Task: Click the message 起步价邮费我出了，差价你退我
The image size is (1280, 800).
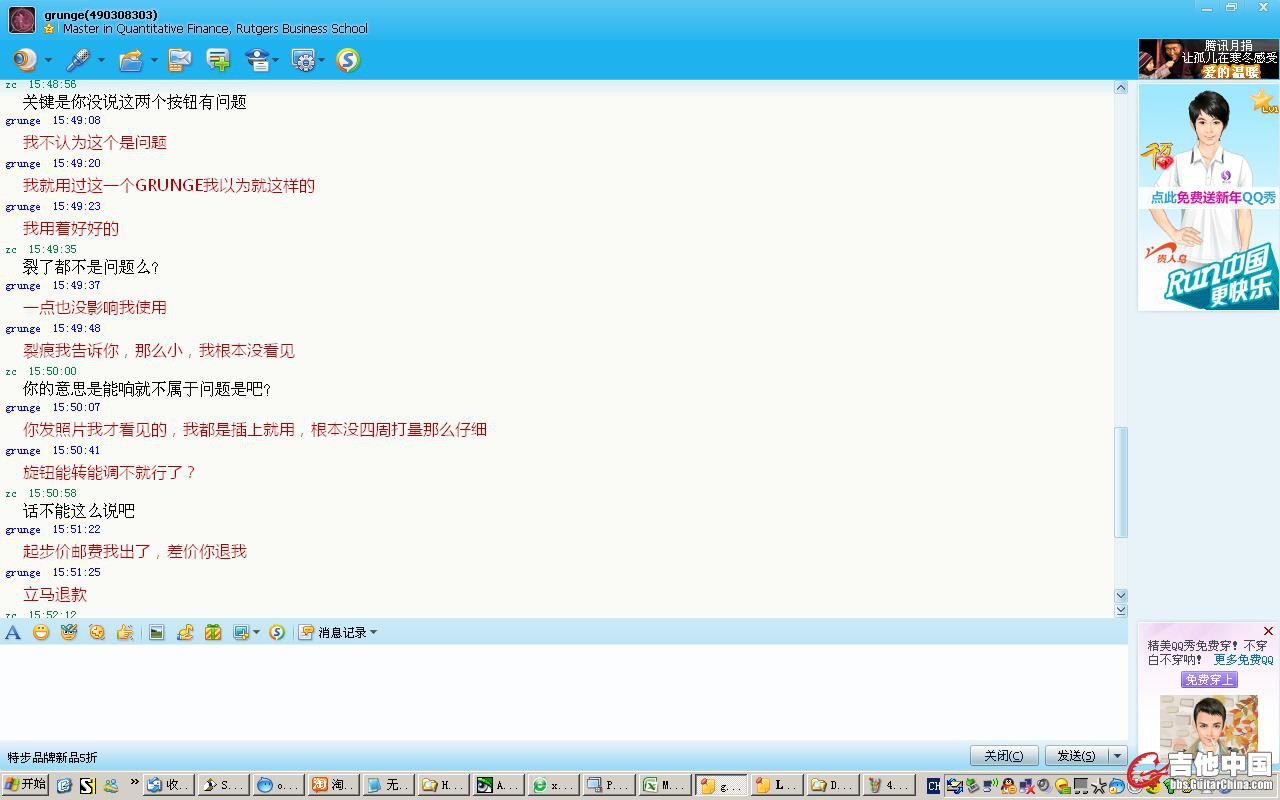Action: coord(135,551)
